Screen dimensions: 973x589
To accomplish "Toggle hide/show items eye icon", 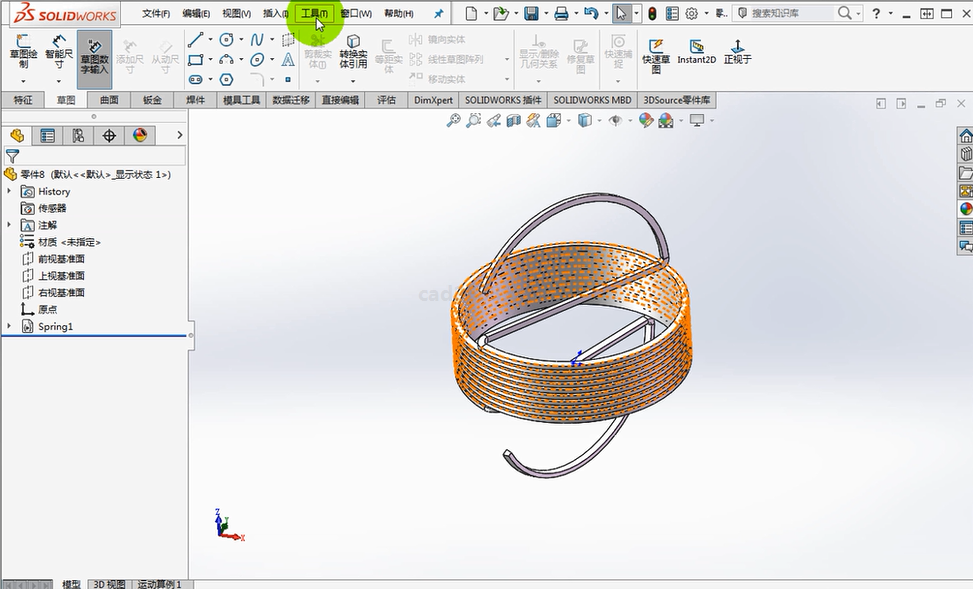I will coord(615,120).
